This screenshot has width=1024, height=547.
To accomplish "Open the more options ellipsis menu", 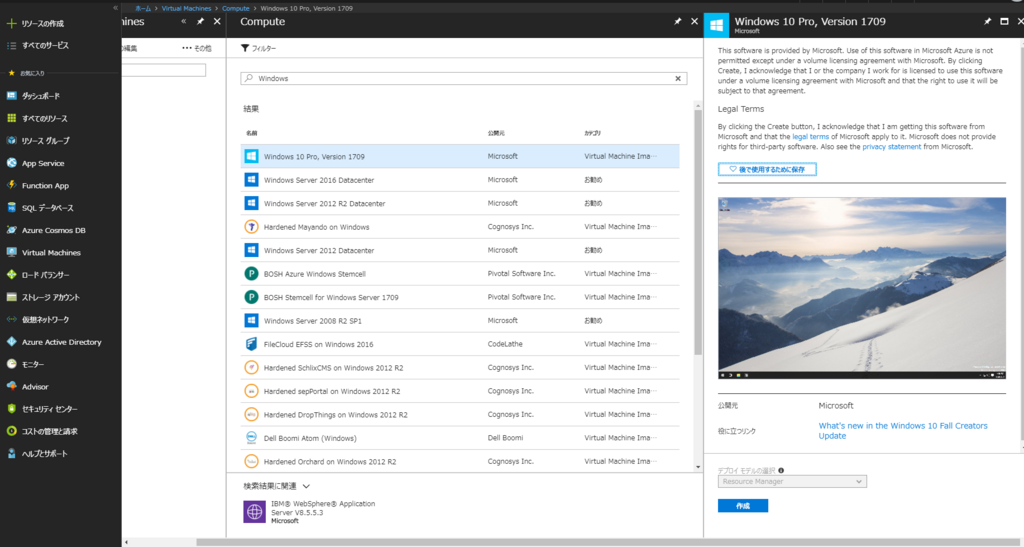I will [197, 48].
